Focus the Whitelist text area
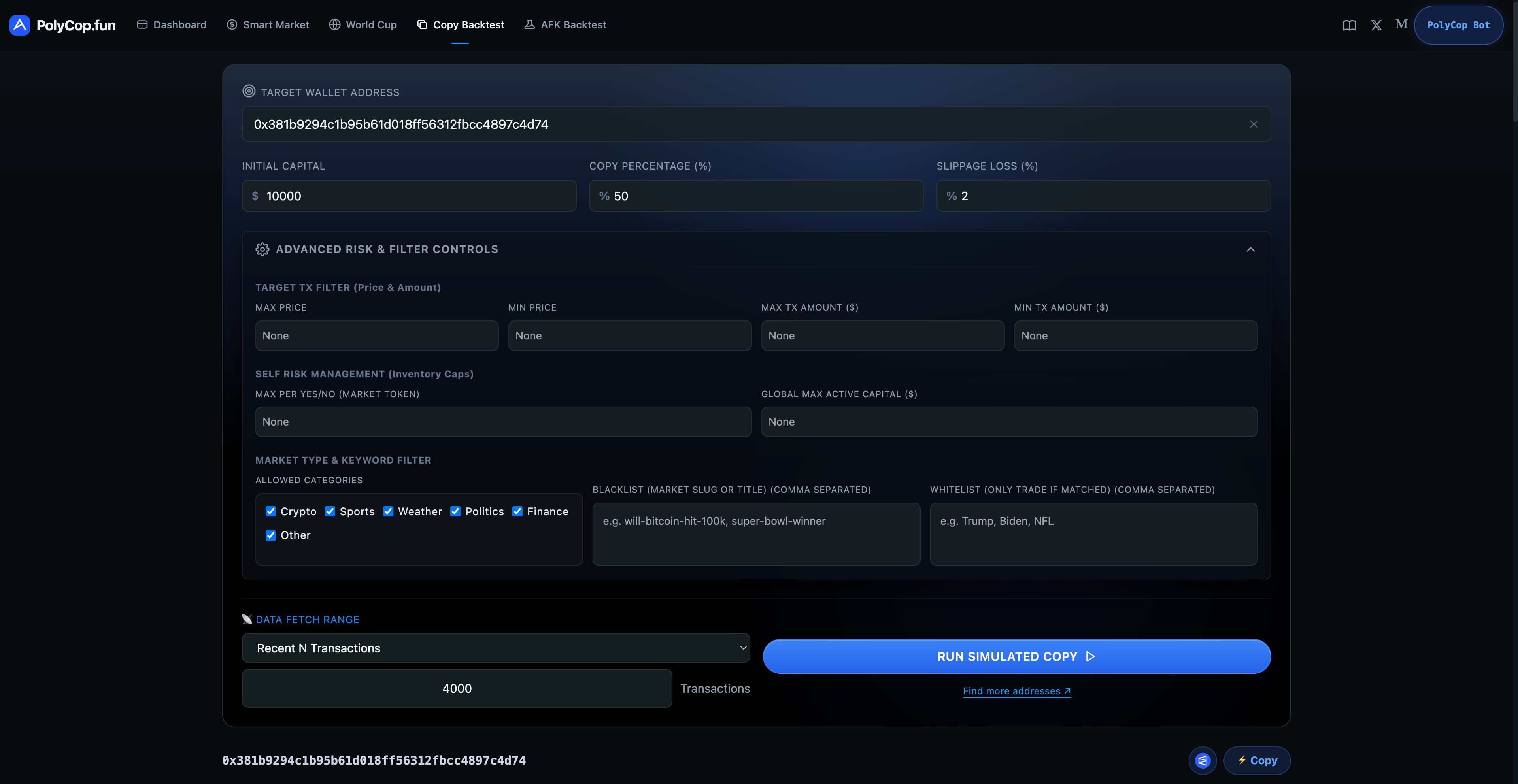Image resolution: width=1518 pixels, height=784 pixels. tap(1094, 534)
